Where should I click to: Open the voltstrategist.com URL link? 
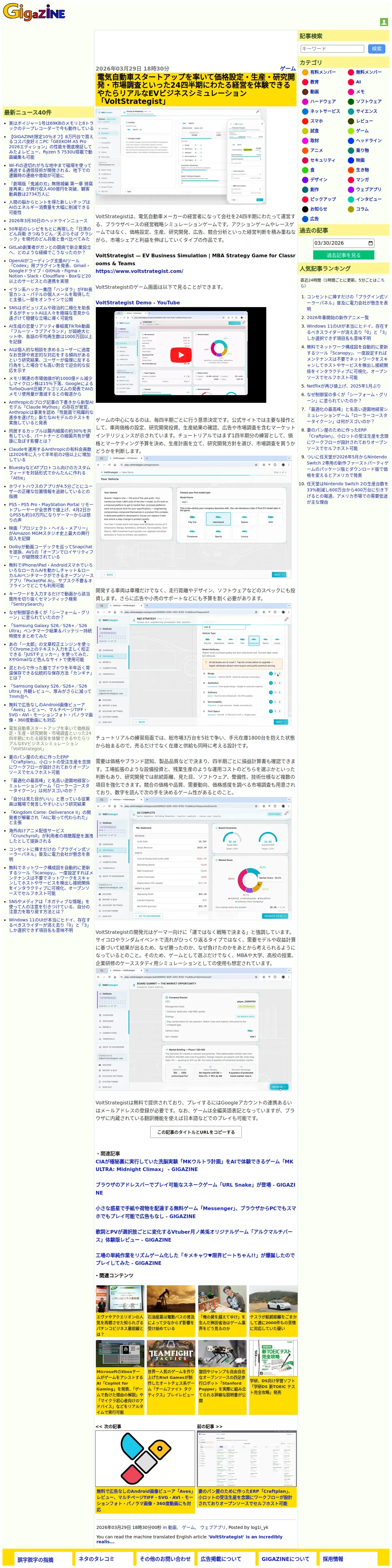click(x=139, y=271)
